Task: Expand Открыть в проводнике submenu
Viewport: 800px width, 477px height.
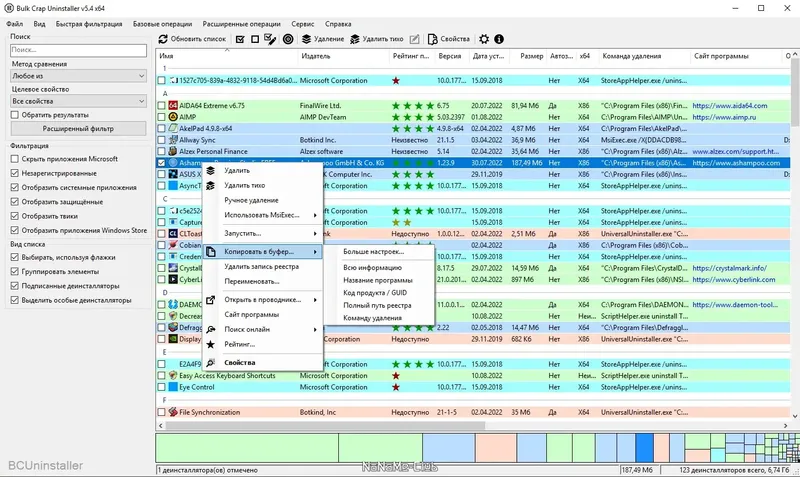Action: coord(263,299)
